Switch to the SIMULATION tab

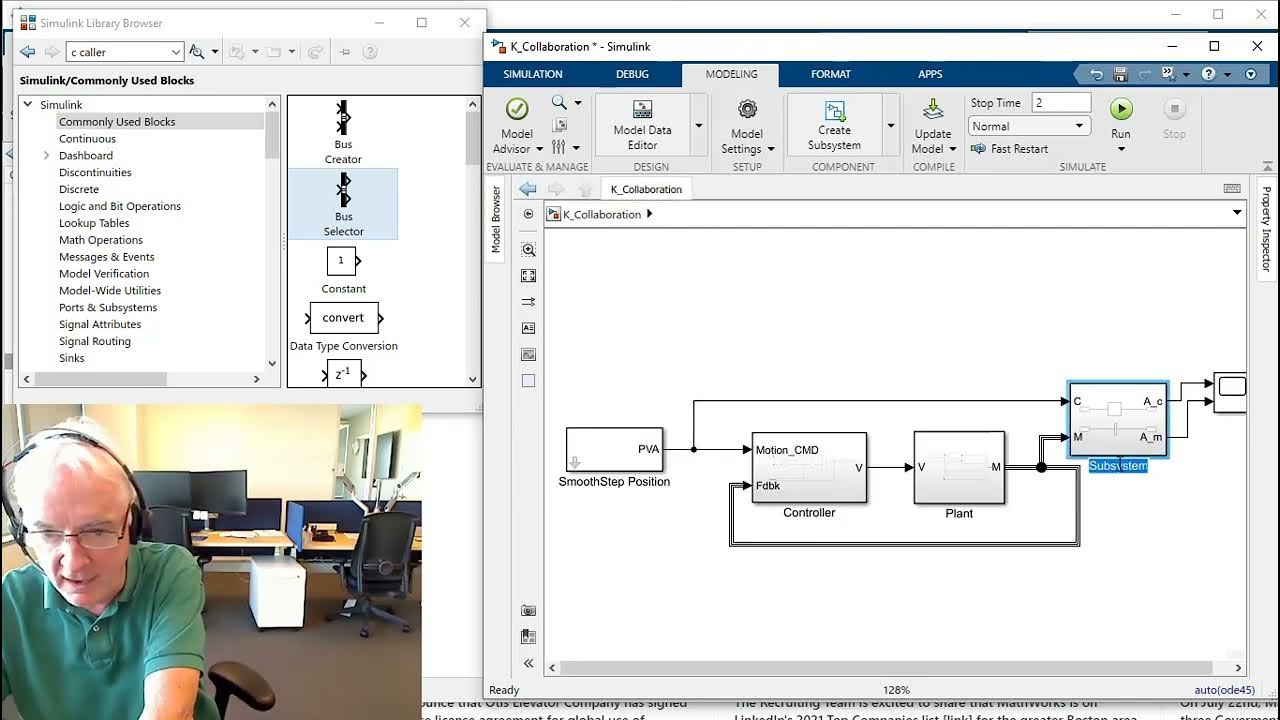pos(533,74)
